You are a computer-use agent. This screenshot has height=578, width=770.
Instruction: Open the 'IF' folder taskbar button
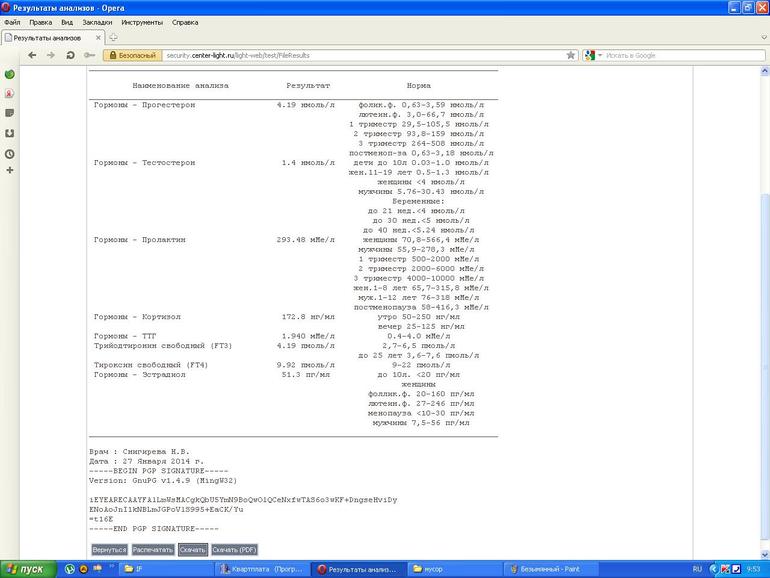[167, 569]
